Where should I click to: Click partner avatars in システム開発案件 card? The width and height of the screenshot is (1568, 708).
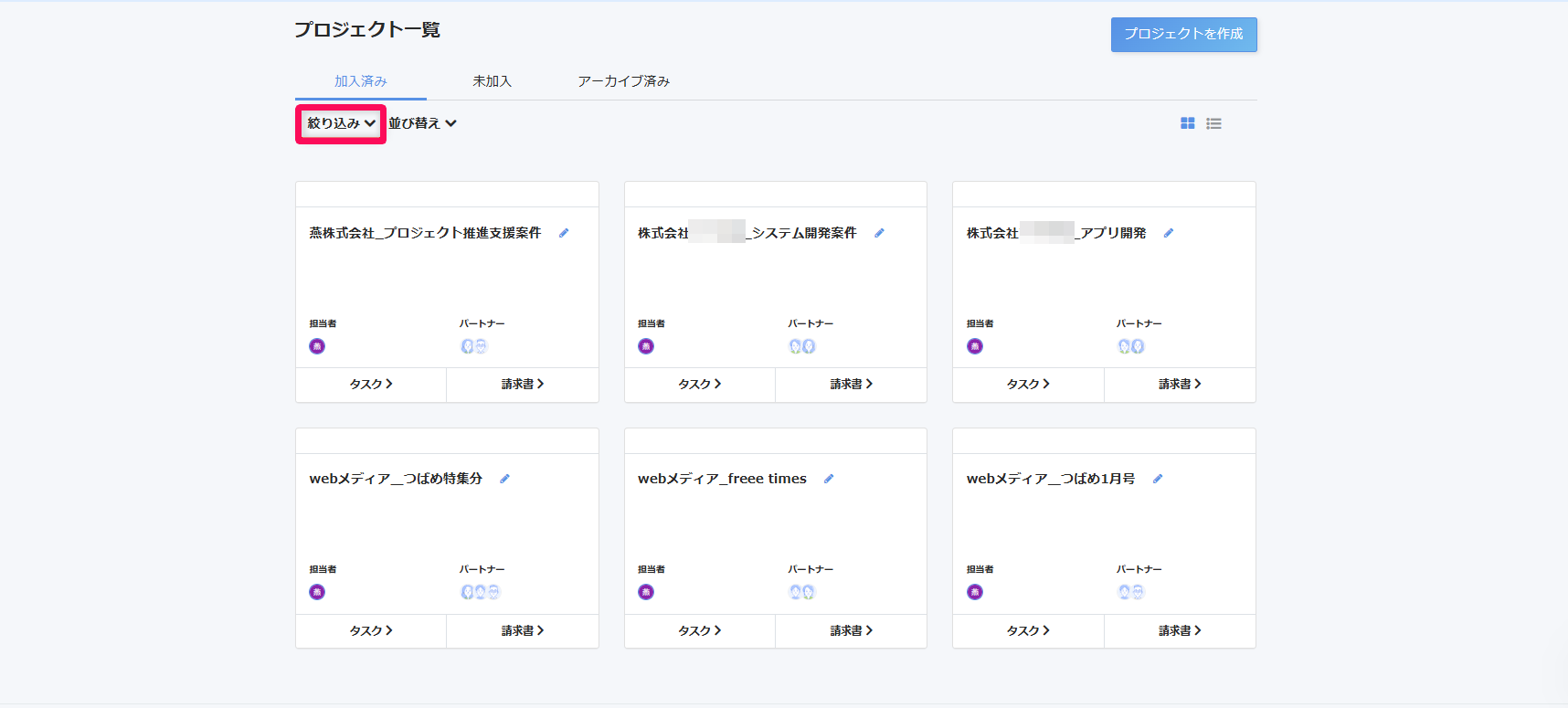(802, 346)
